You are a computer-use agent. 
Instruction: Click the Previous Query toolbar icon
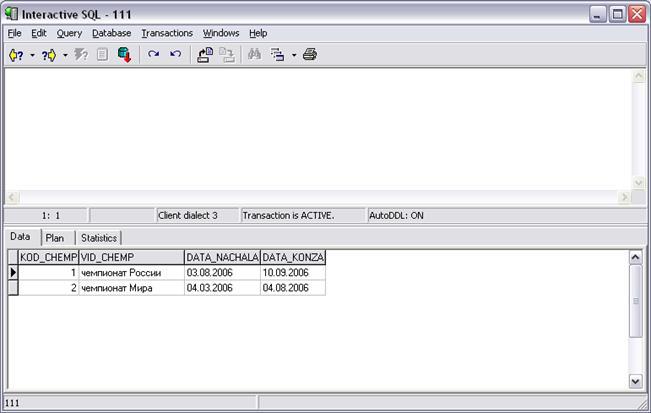click(15, 55)
